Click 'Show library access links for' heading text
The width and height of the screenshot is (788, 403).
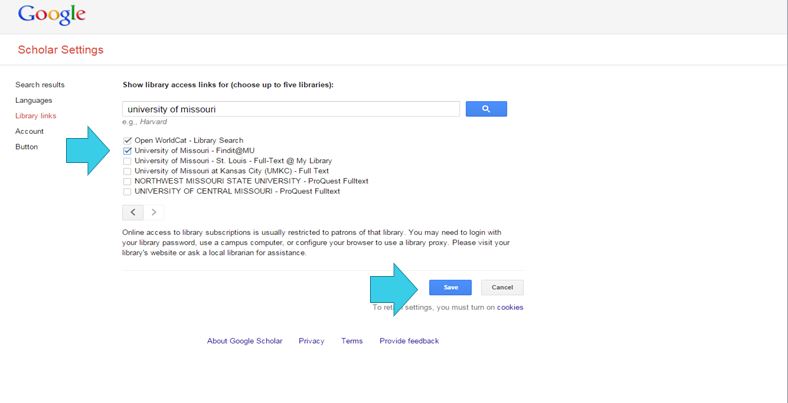pyautogui.click(x=228, y=85)
